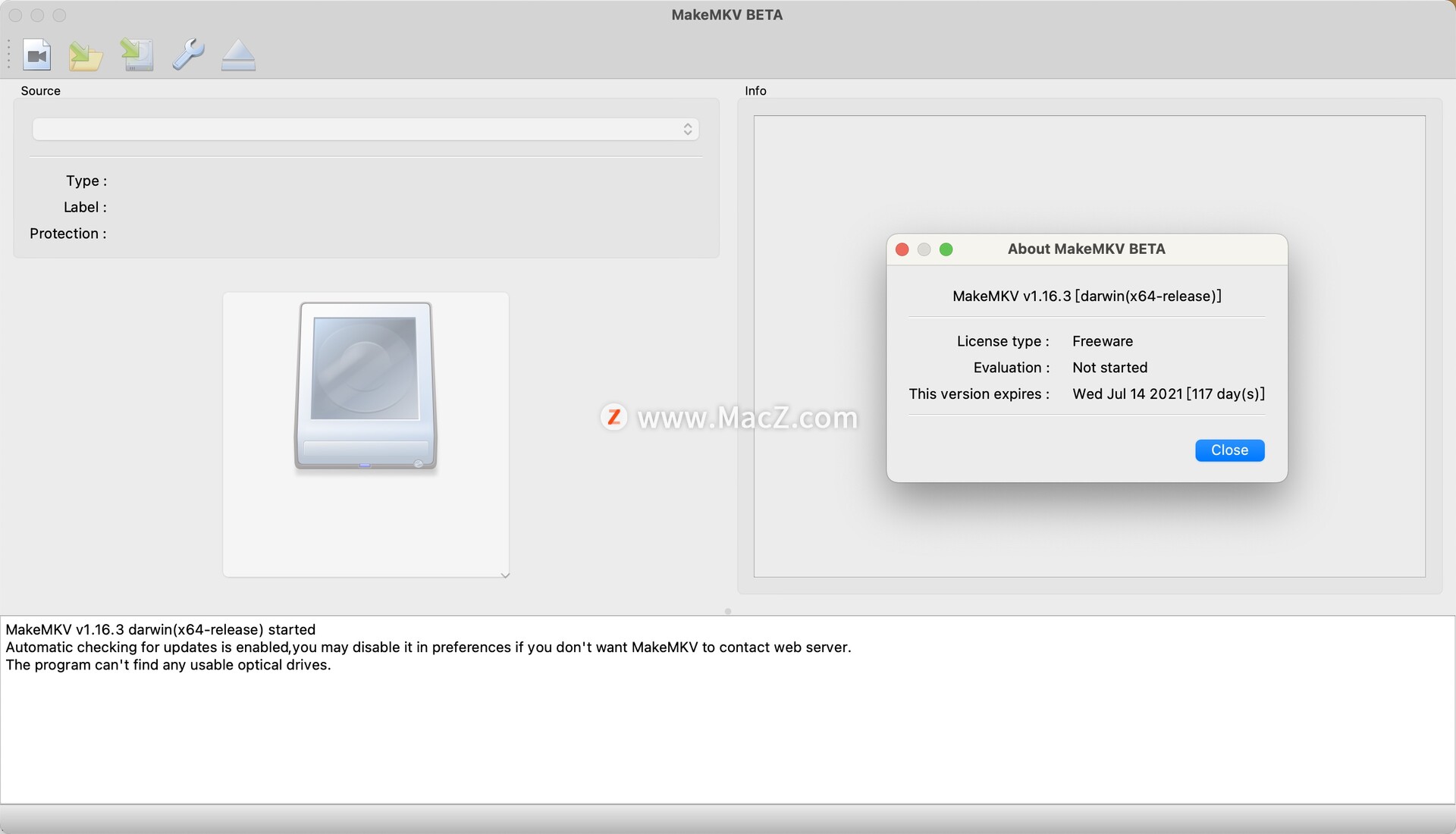Click the open disc folder icon
The width and height of the screenshot is (1456, 834).
point(86,55)
